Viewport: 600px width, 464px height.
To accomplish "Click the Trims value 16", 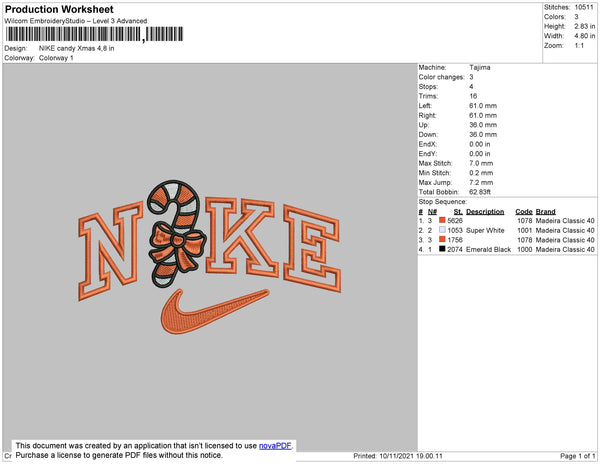I will coord(473,96).
